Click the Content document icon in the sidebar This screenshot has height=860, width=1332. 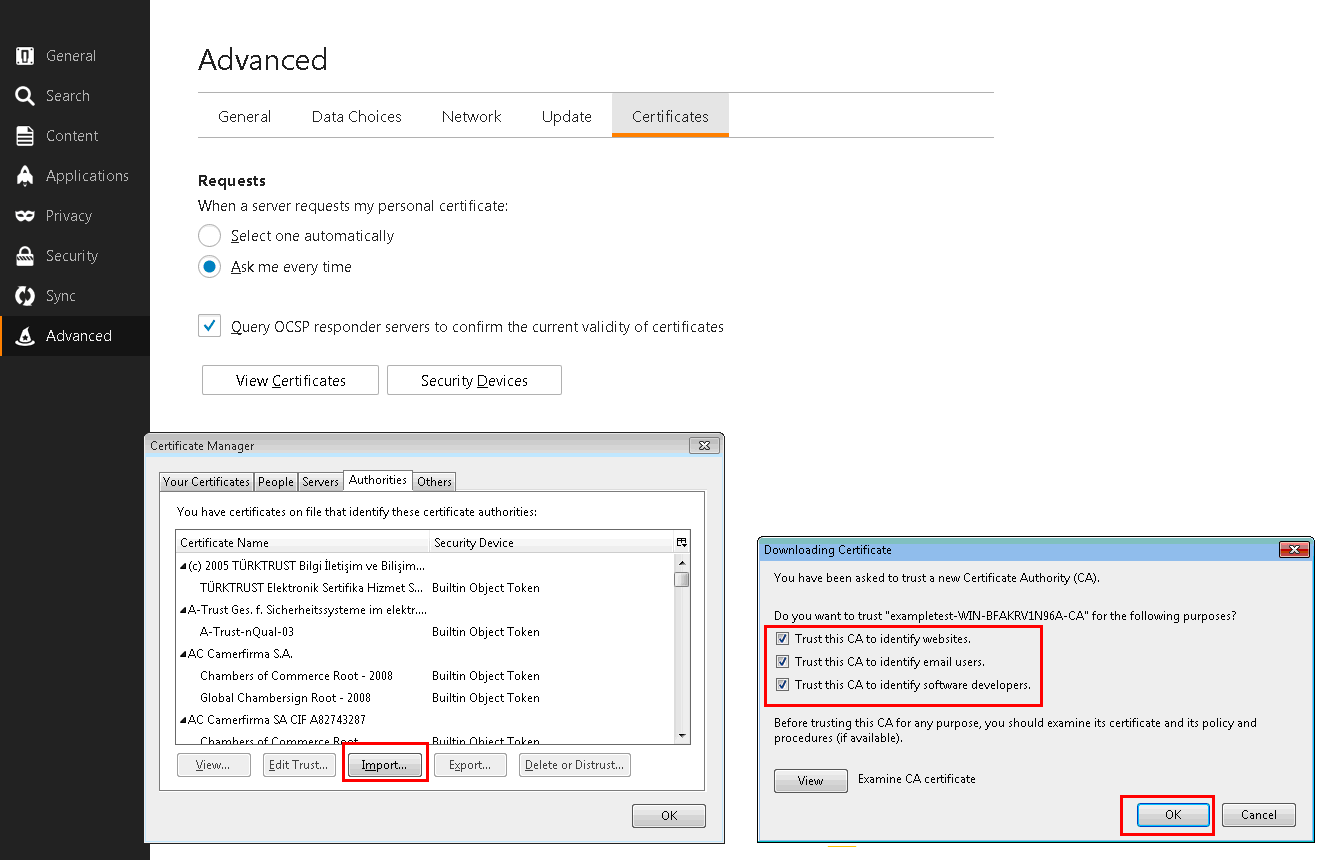point(25,136)
